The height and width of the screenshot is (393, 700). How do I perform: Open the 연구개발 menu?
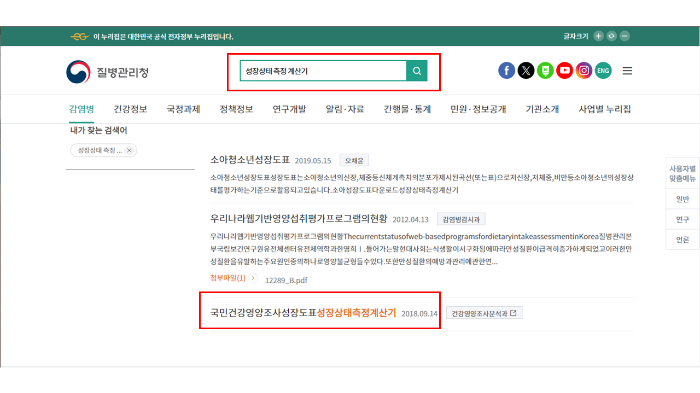pyautogui.click(x=289, y=109)
